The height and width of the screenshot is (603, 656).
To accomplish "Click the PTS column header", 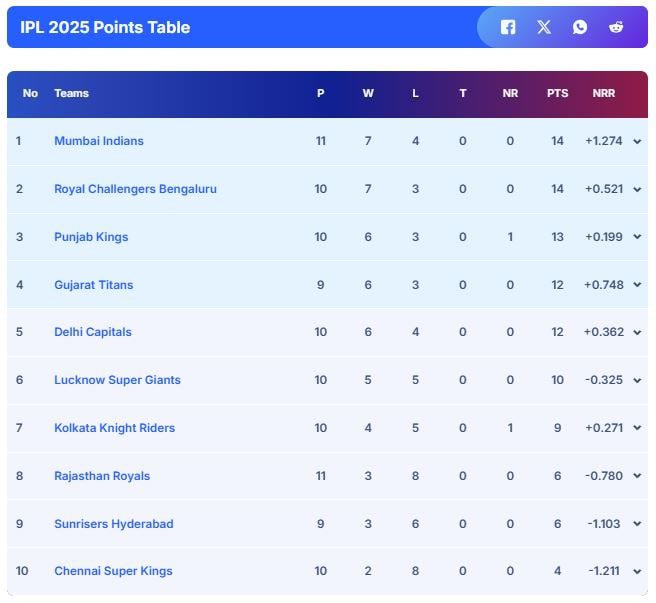I will point(557,93).
